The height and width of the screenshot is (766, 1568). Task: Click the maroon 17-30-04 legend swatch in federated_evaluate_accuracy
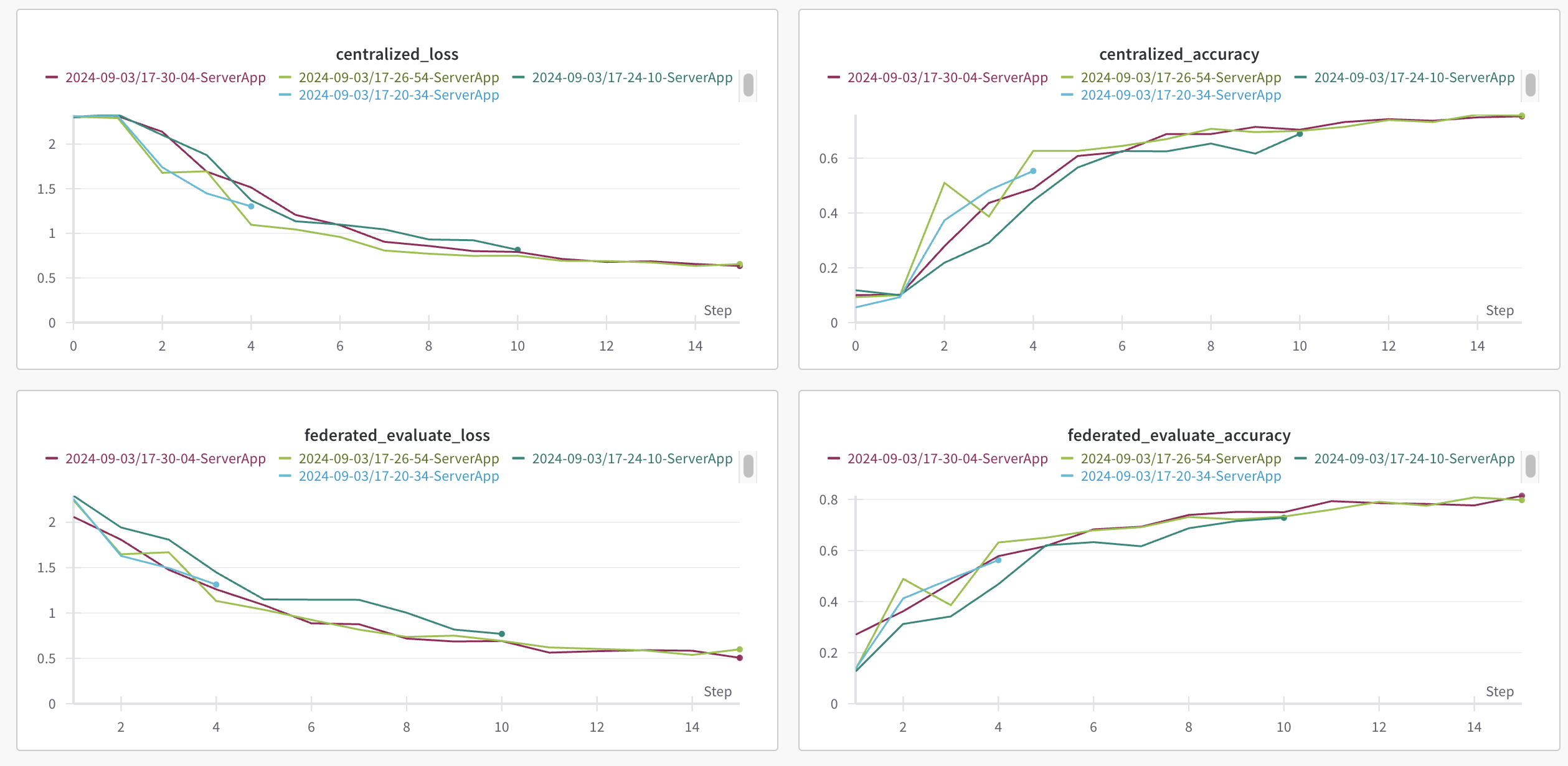pyautogui.click(x=834, y=458)
